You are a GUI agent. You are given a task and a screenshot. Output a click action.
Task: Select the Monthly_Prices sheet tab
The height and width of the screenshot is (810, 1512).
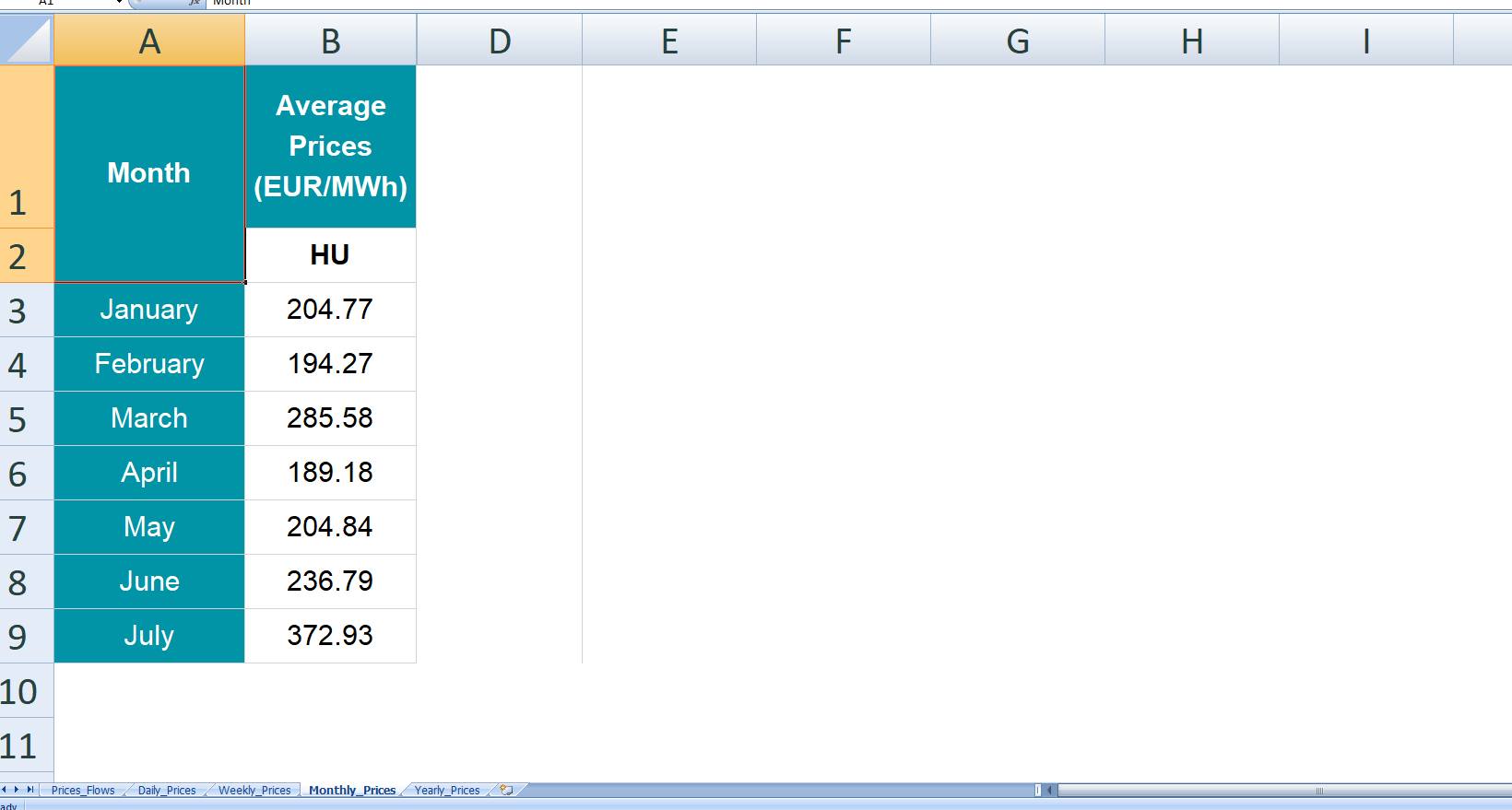(x=352, y=791)
